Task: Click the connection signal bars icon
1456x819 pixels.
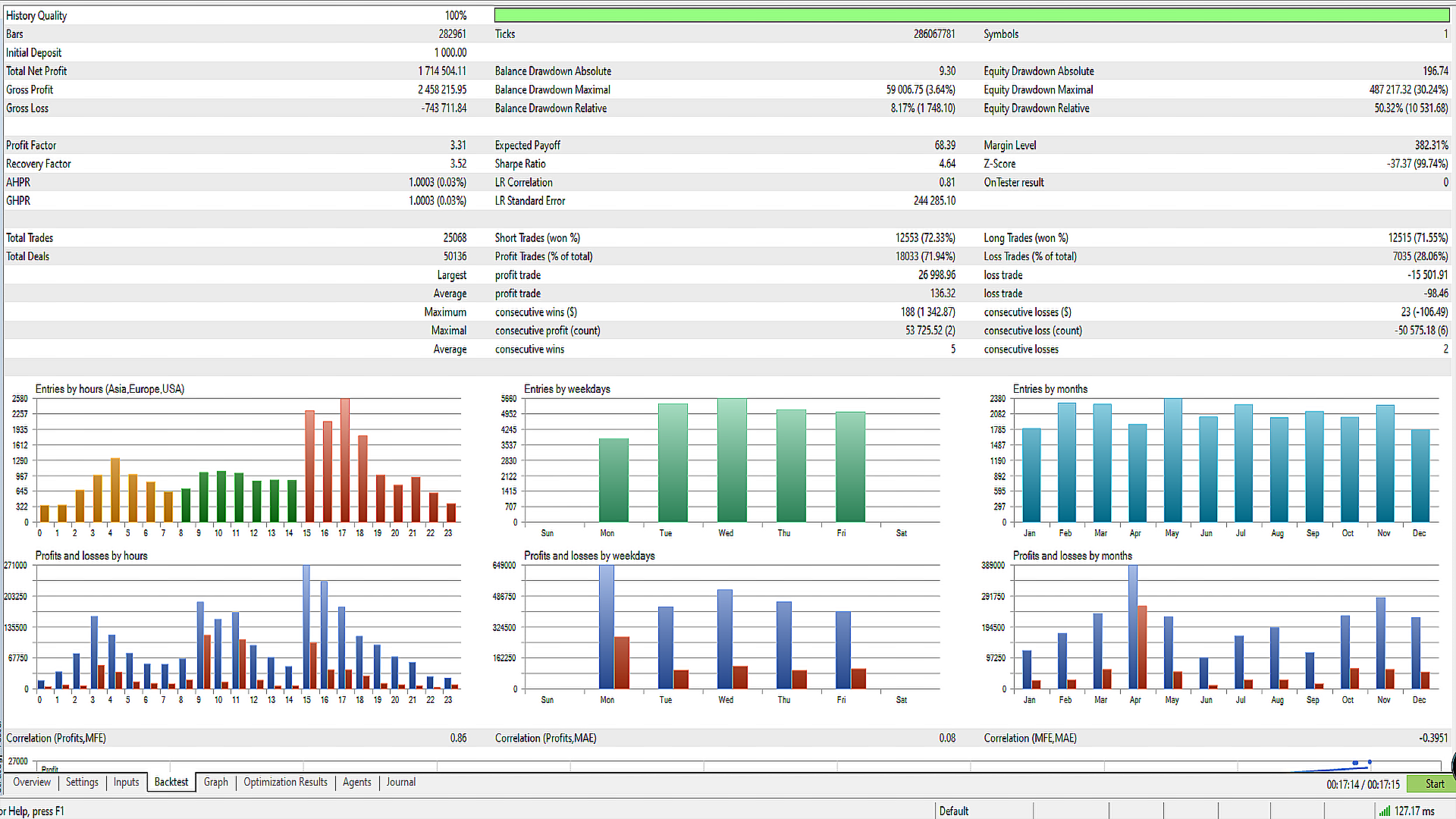Action: click(1385, 811)
